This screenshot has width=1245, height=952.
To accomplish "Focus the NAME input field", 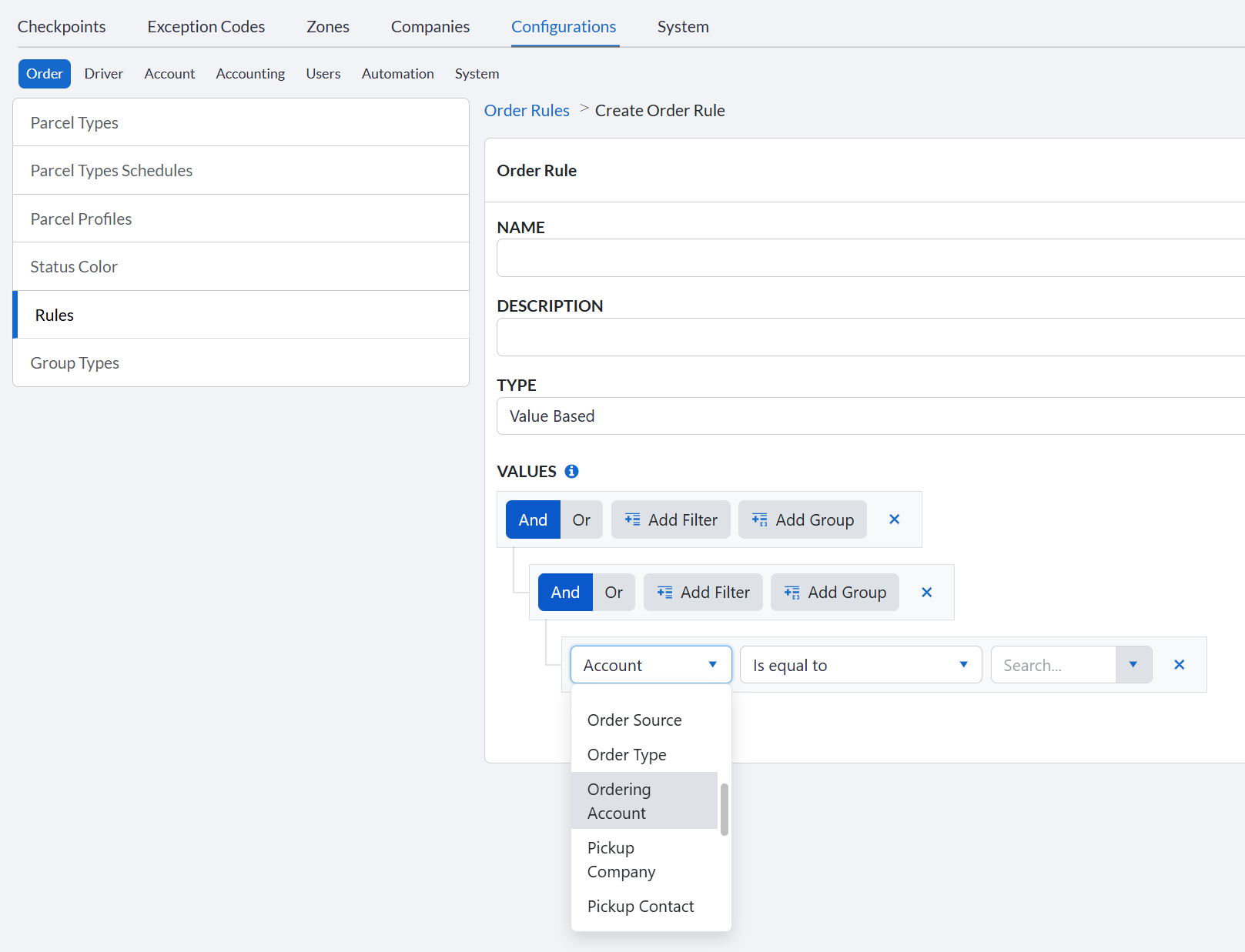I will coord(870,258).
